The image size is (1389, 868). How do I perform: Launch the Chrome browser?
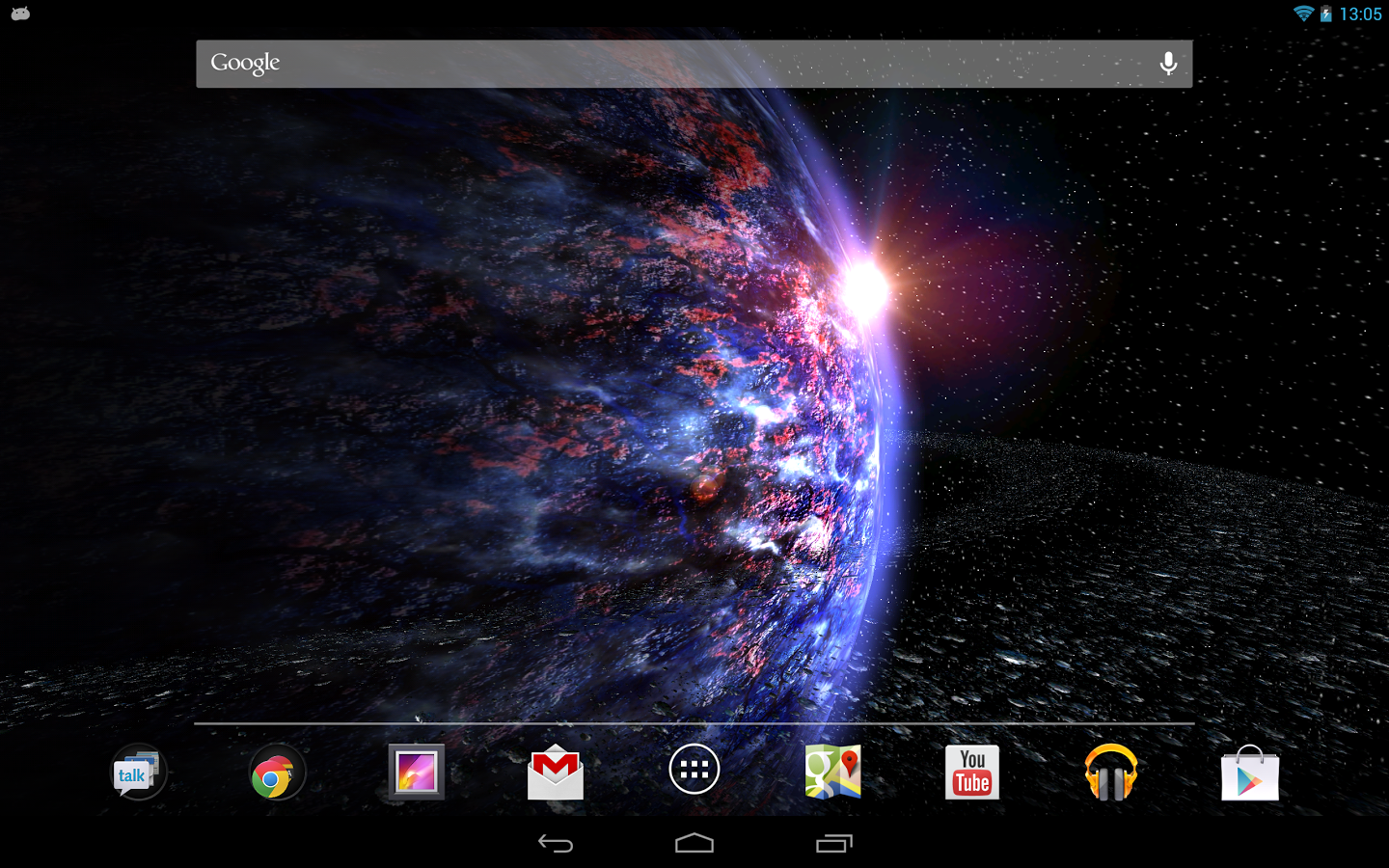point(277,773)
